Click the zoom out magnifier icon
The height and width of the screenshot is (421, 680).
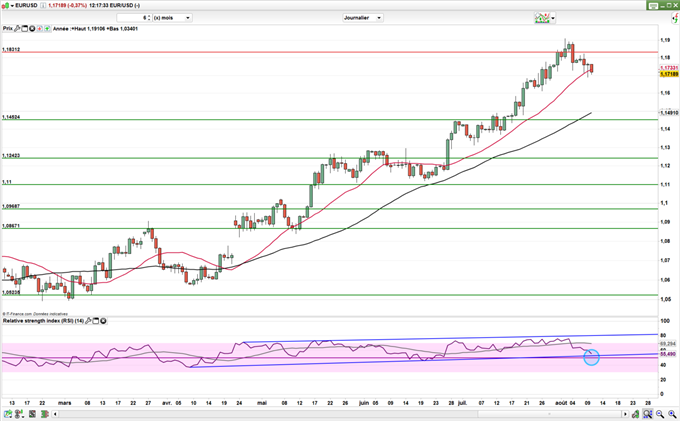[x=660, y=414]
